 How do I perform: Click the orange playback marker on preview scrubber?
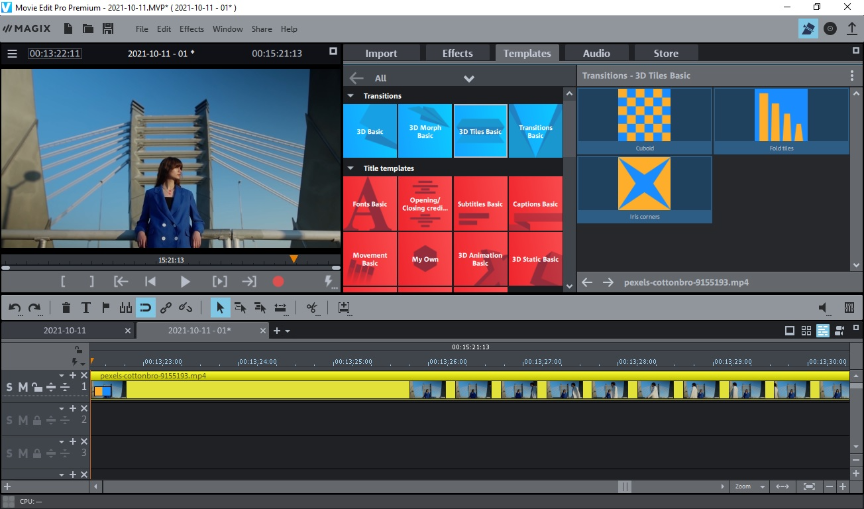click(x=294, y=259)
